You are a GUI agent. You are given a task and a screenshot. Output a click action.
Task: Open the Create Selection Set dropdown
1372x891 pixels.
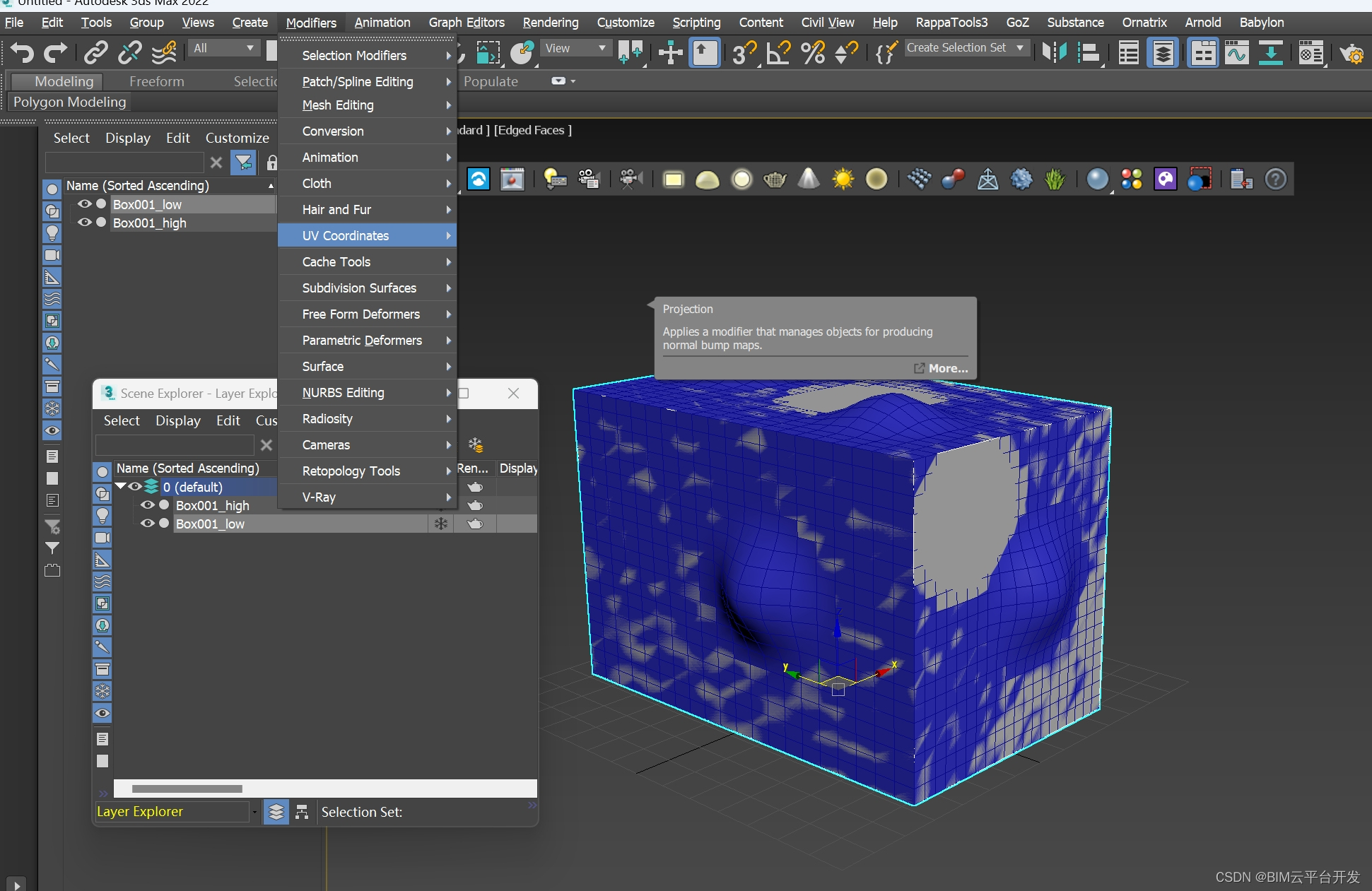(x=966, y=48)
